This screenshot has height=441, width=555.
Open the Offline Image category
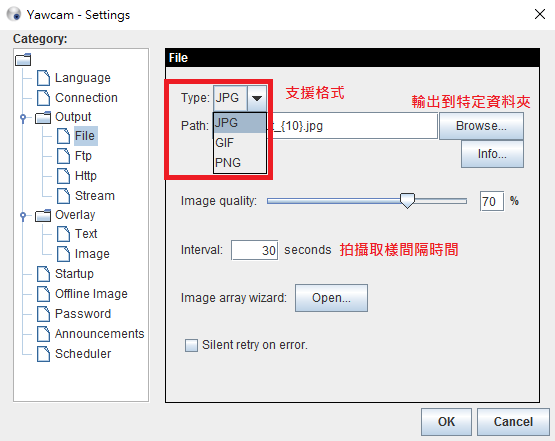[x=91, y=294]
